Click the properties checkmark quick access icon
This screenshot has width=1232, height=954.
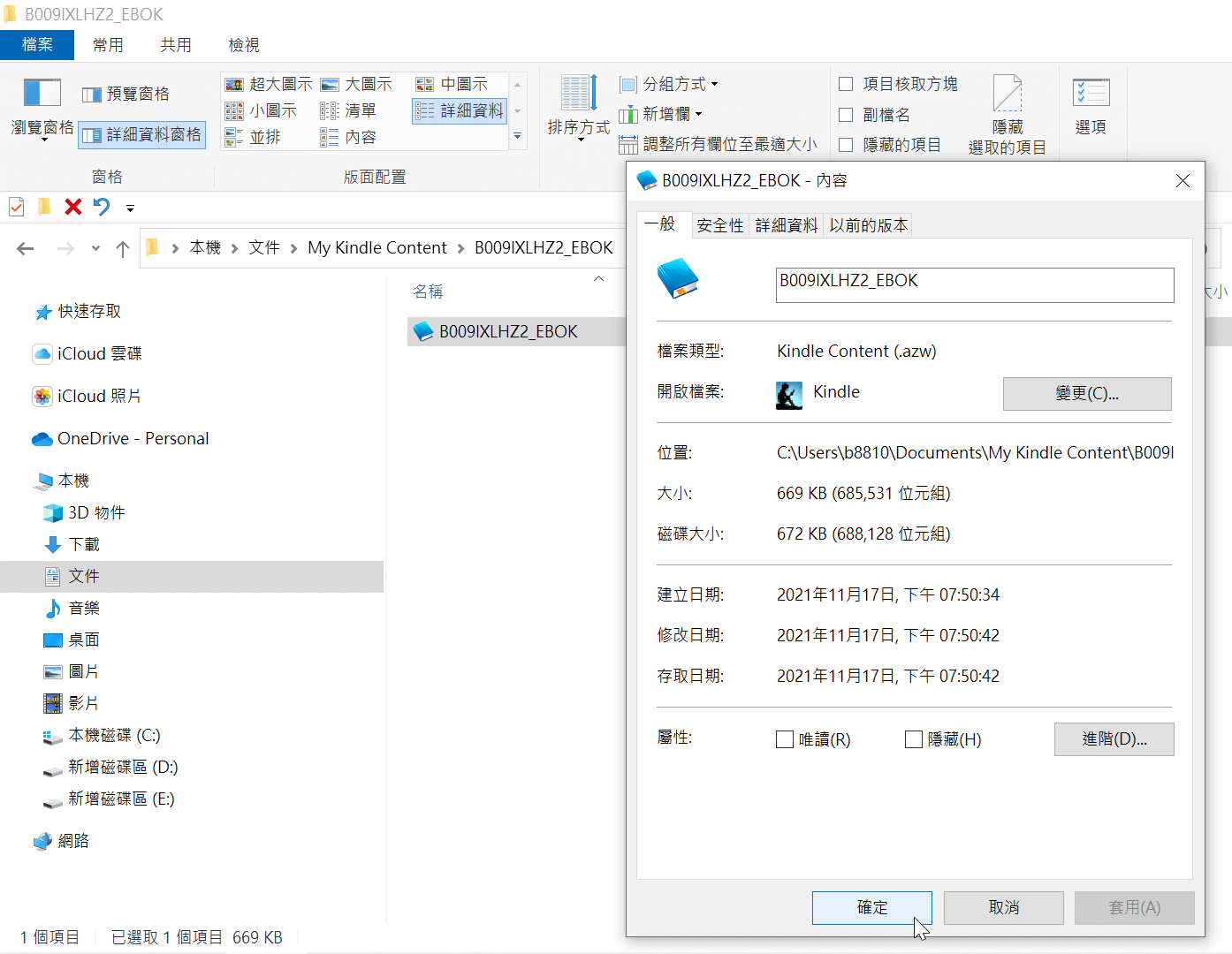click(16, 207)
